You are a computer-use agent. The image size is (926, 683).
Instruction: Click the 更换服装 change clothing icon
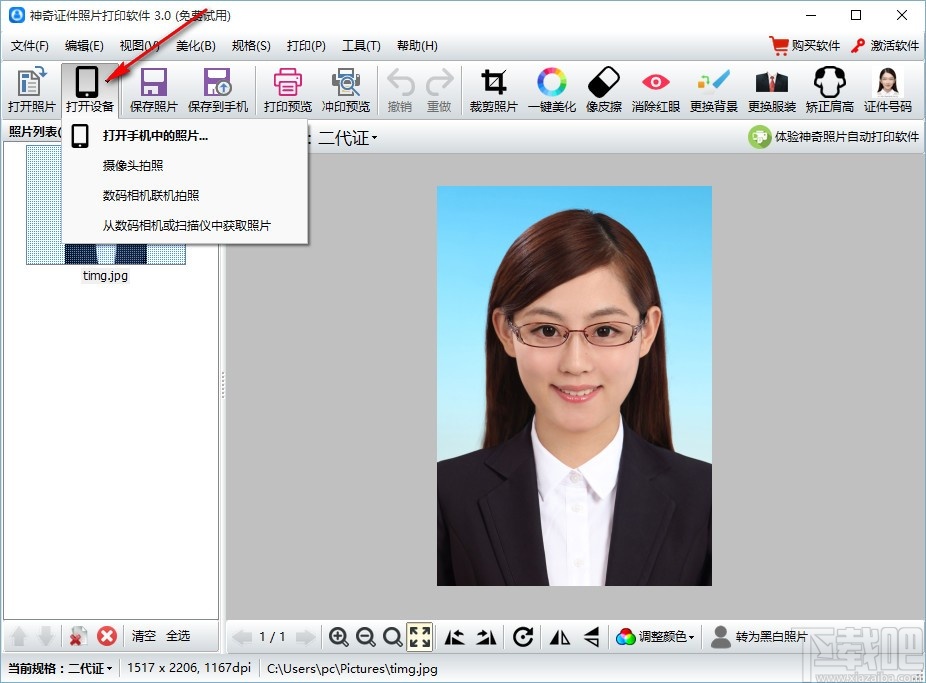(x=771, y=83)
